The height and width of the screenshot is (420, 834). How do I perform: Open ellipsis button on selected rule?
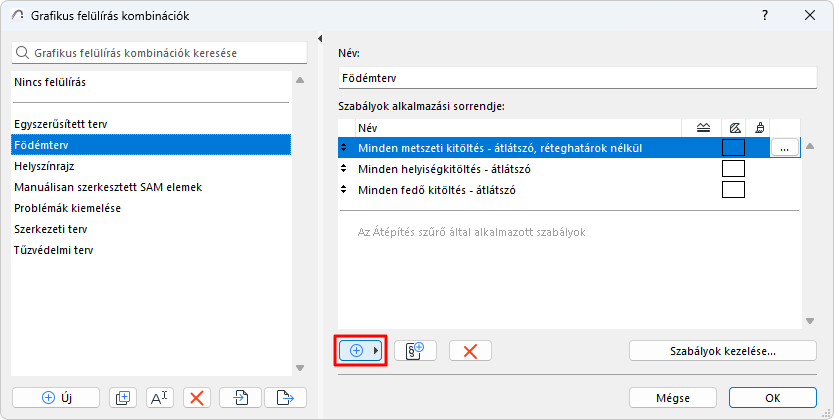785,148
